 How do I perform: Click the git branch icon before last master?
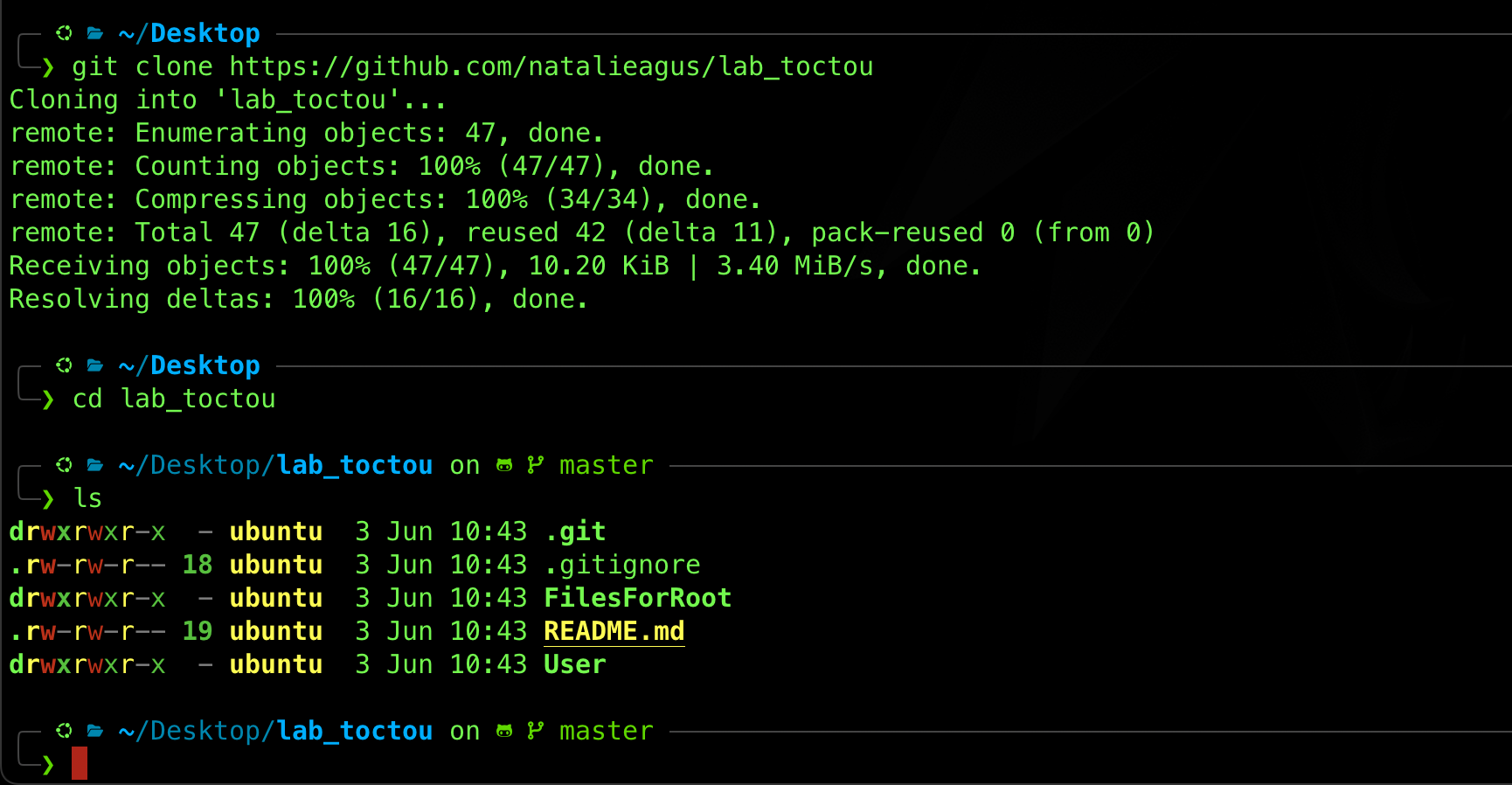pyautogui.click(x=535, y=731)
